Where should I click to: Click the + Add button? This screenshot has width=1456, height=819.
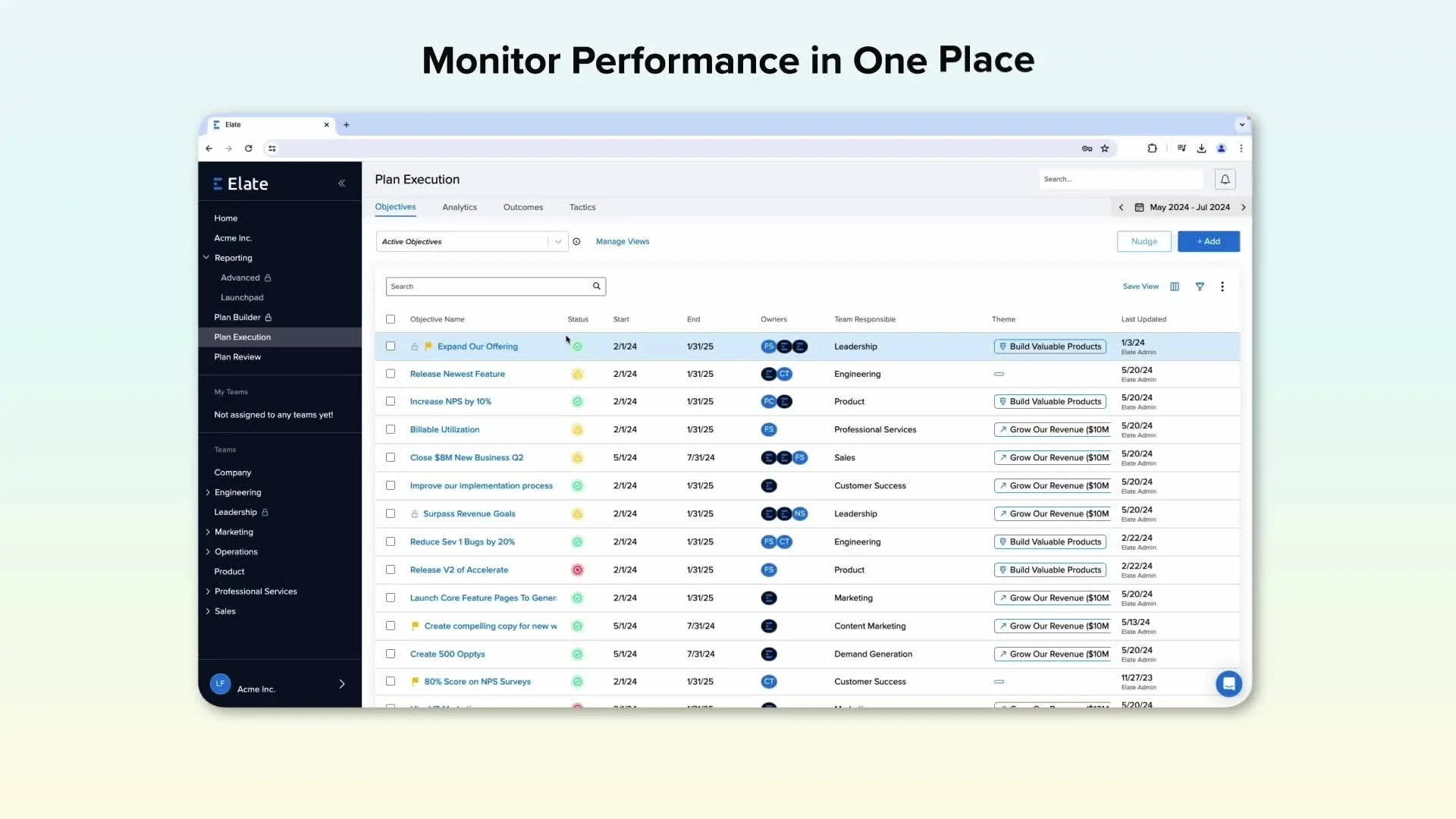pos(1209,242)
